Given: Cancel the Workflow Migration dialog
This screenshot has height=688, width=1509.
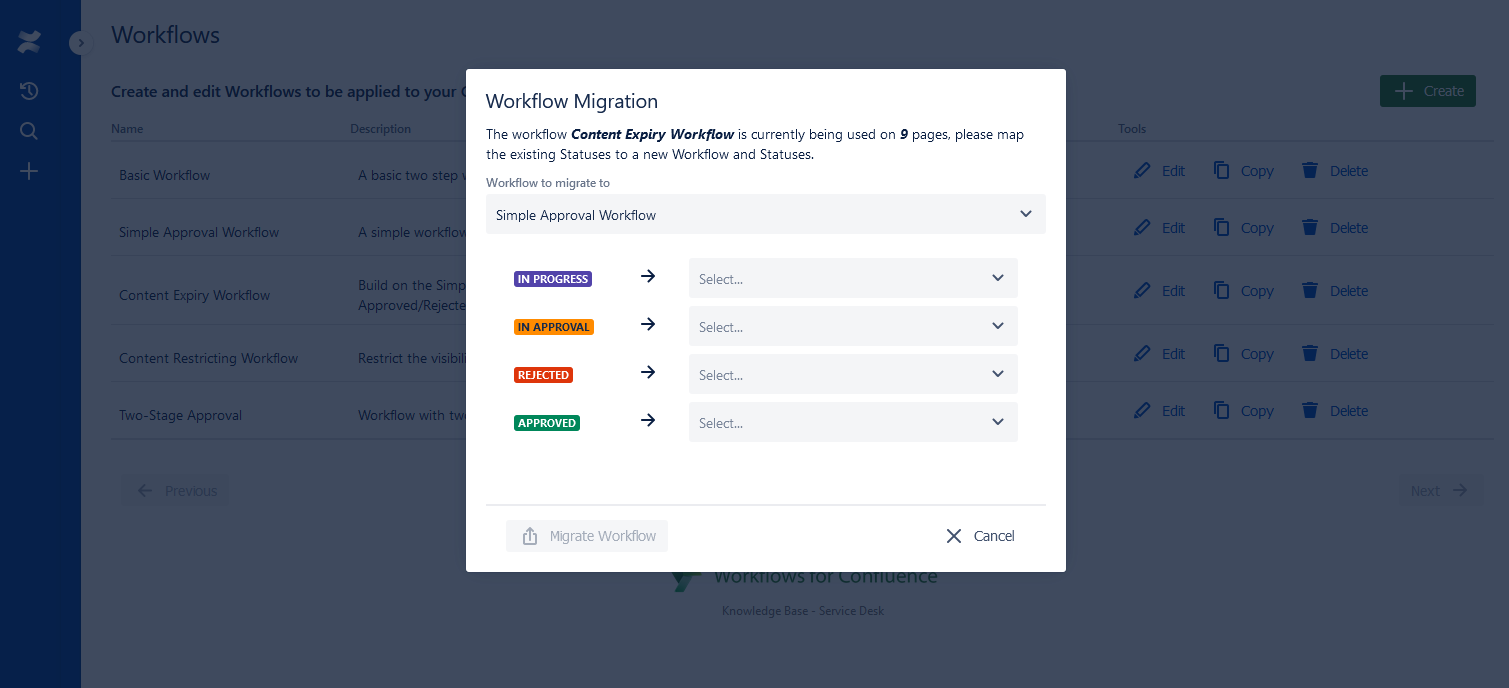Looking at the screenshot, I should point(980,536).
